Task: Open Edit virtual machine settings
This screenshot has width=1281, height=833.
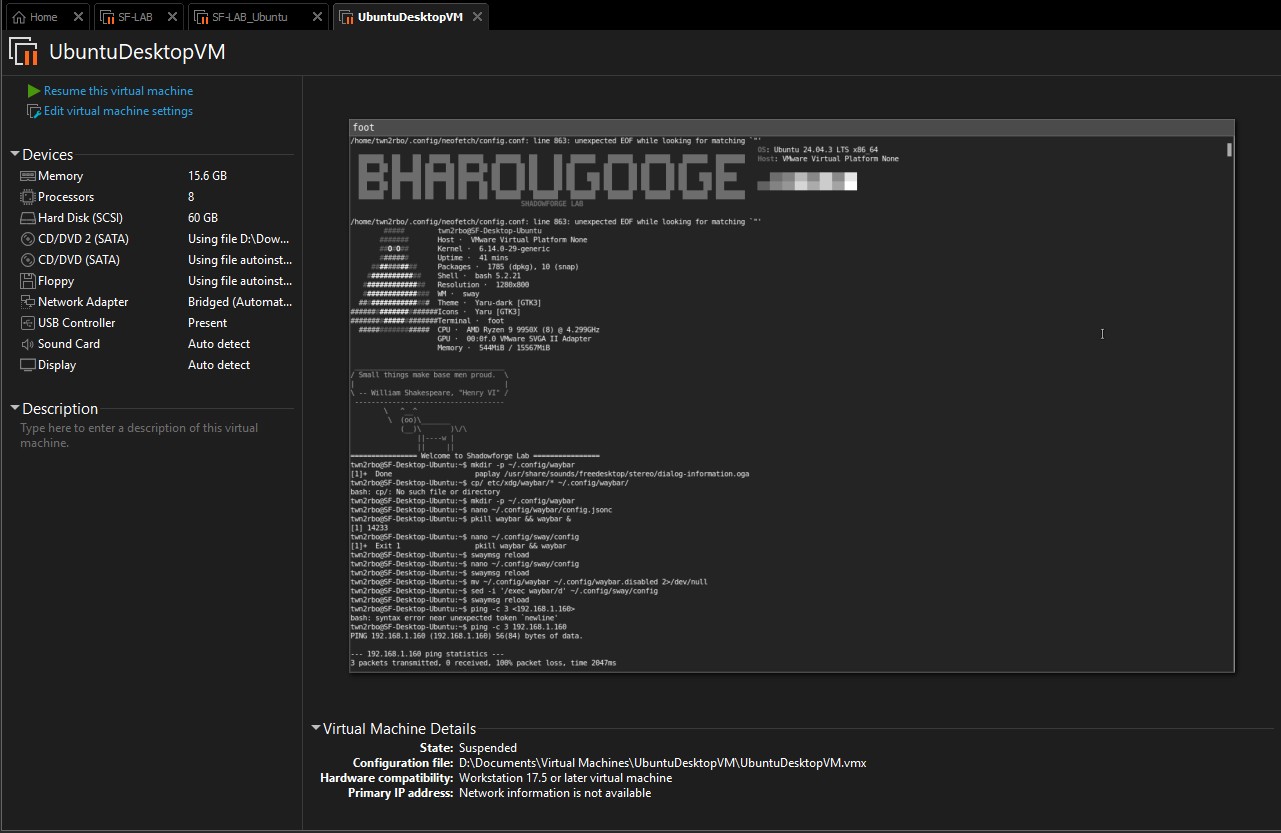Action: pyautogui.click(x=118, y=111)
